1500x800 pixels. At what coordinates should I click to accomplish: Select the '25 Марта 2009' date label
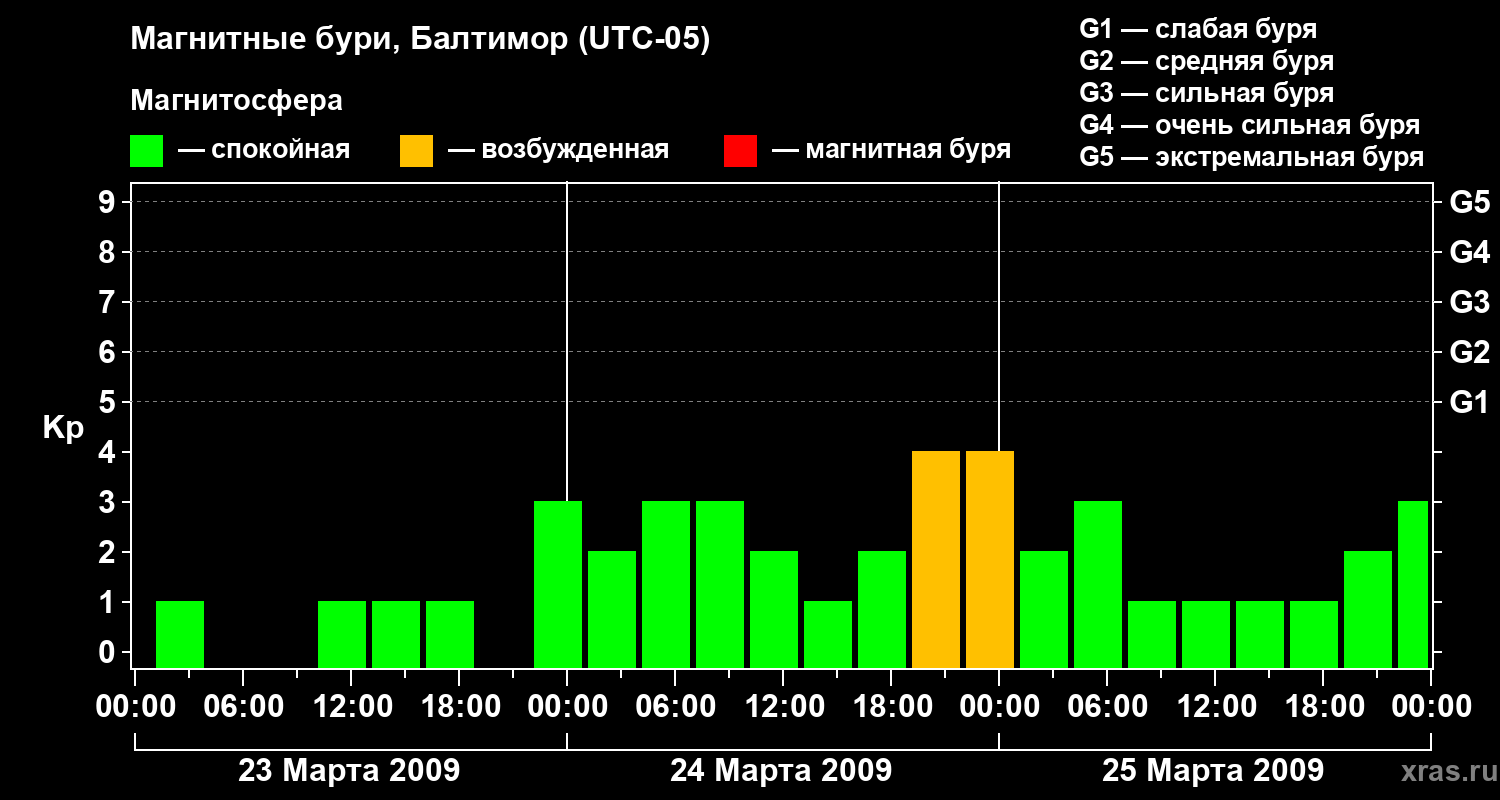(x=1212, y=771)
